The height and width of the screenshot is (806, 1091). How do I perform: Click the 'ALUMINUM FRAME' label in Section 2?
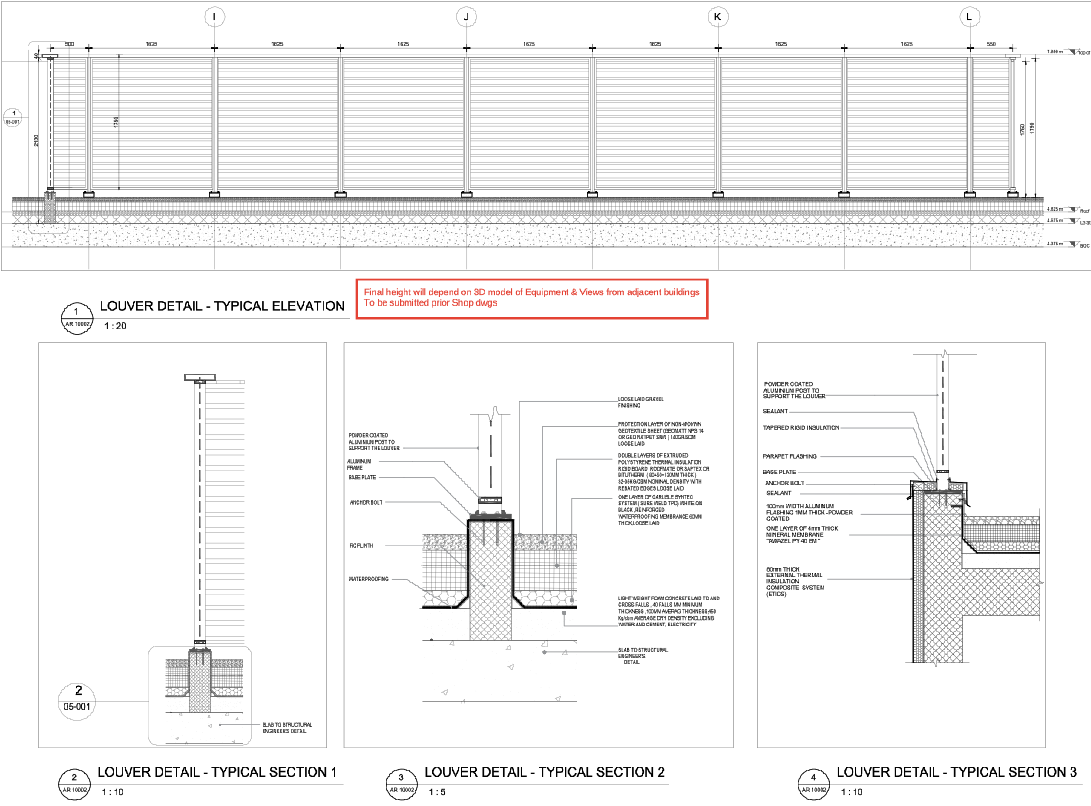[x=359, y=464]
